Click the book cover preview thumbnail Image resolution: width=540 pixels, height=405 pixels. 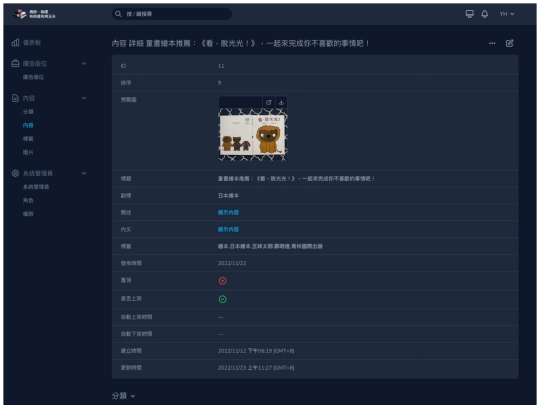[253, 135]
